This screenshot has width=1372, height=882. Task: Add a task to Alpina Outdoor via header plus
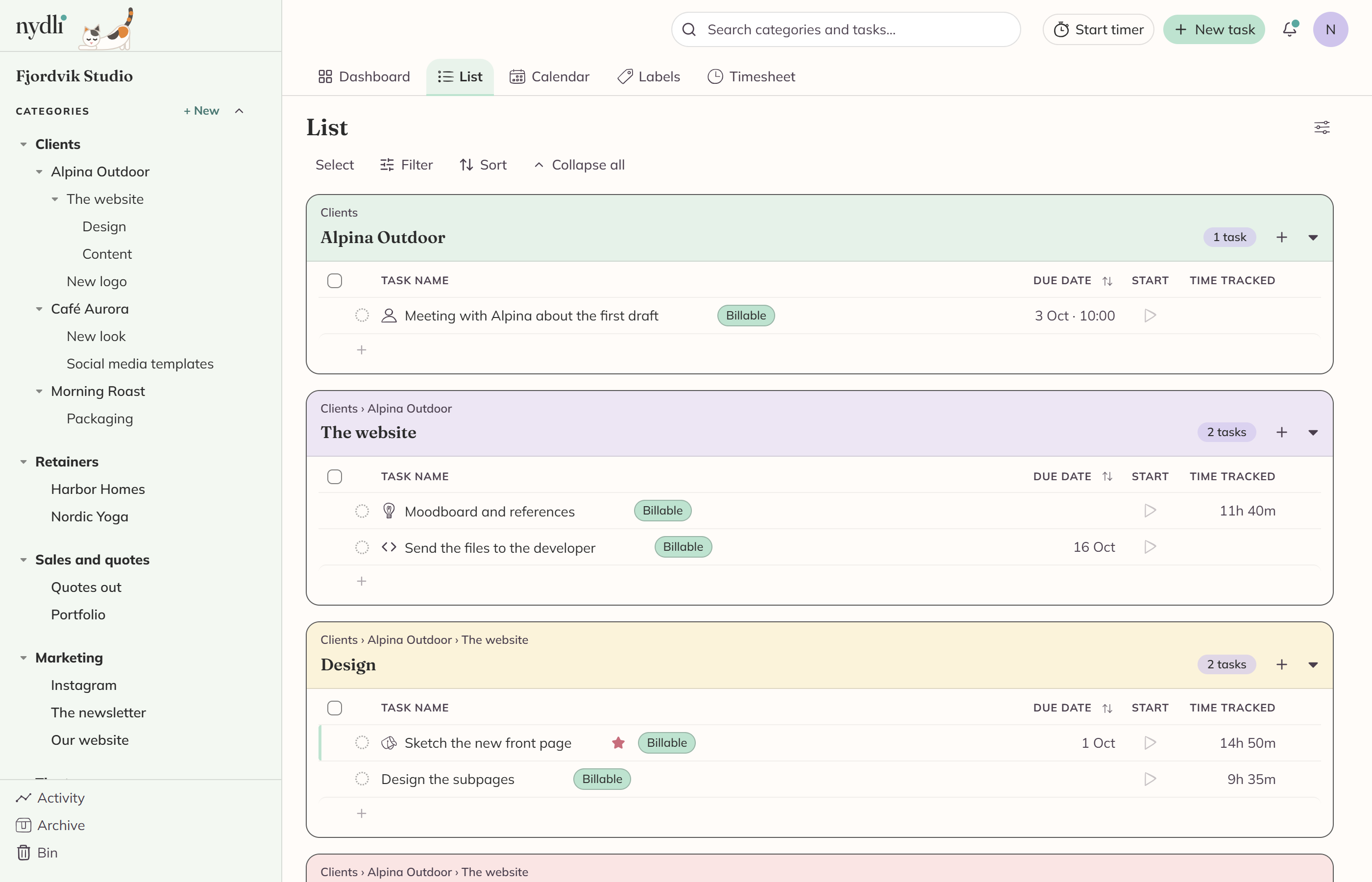click(1281, 237)
